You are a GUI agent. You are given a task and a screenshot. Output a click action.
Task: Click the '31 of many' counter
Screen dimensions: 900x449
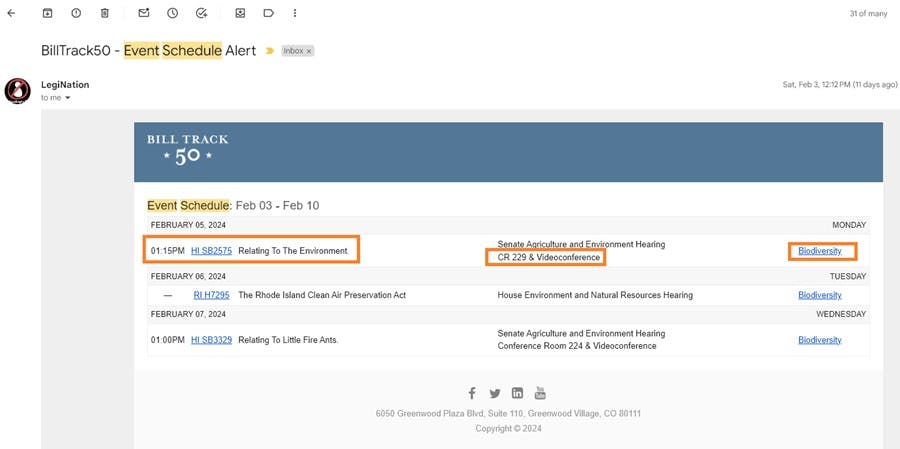868,13
